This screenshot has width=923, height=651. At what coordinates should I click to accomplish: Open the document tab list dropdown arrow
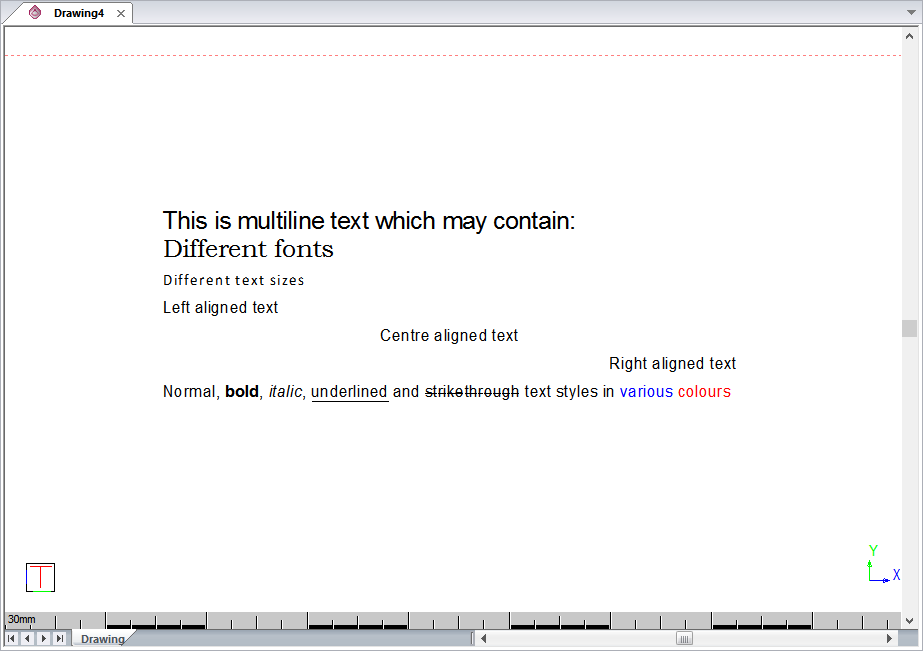click(x=910, y=13)
